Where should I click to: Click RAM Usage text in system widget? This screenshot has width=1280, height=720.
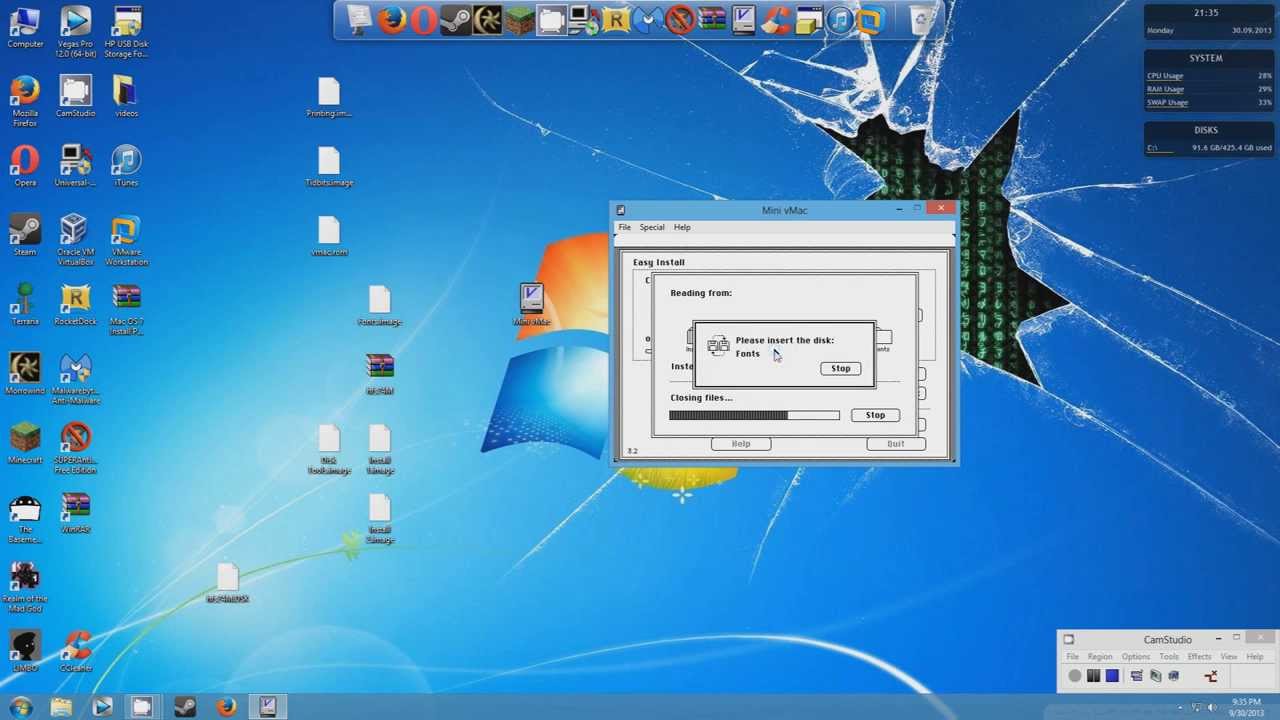coord(1166,89)
